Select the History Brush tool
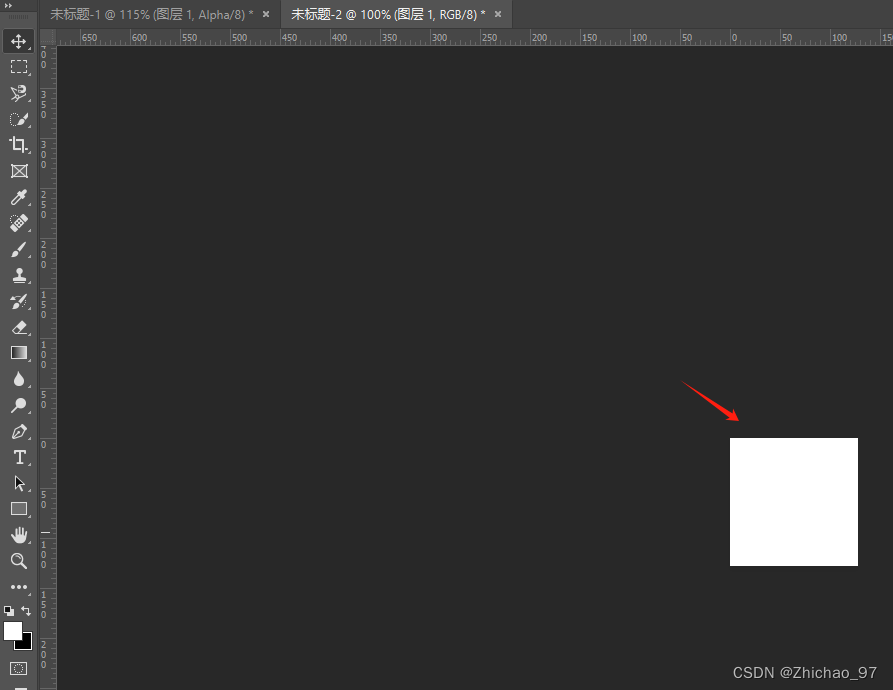Image resolution: width=893 pixels, height=690 pixels. 19,301
